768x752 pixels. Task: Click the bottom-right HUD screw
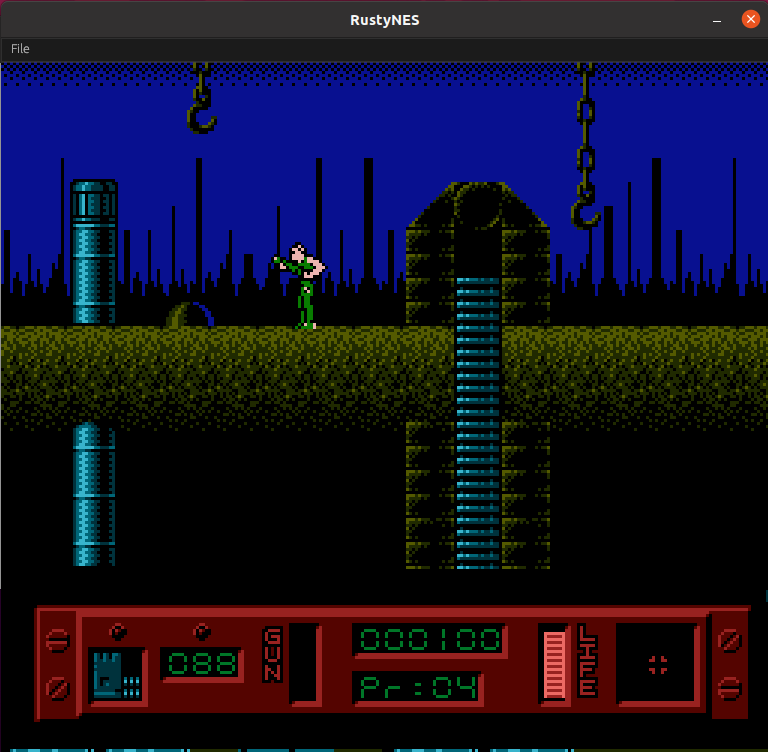pos(729,688)
